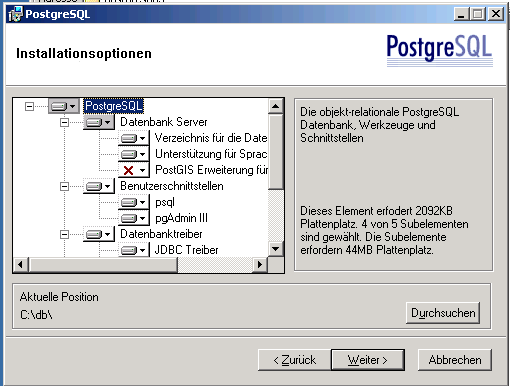Open install option for Unterstützung für Sprac
Screen dimensions: 510x386
point(134,154)
